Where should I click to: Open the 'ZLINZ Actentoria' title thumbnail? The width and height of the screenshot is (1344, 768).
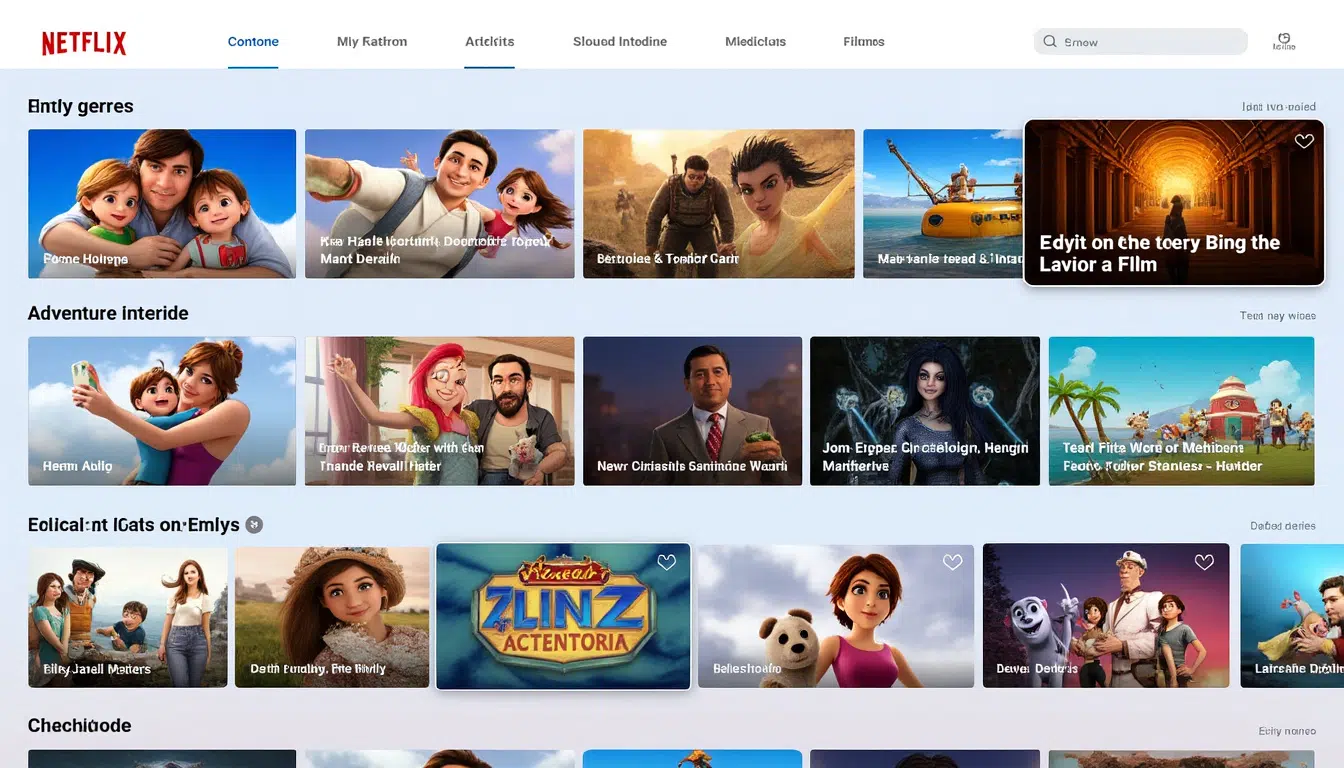point(562,615)
